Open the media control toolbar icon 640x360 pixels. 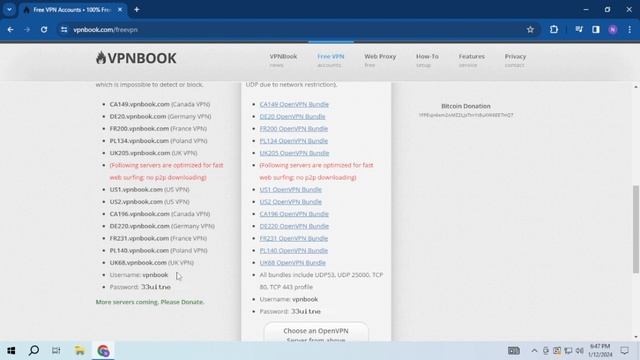(x=579, y=29)
